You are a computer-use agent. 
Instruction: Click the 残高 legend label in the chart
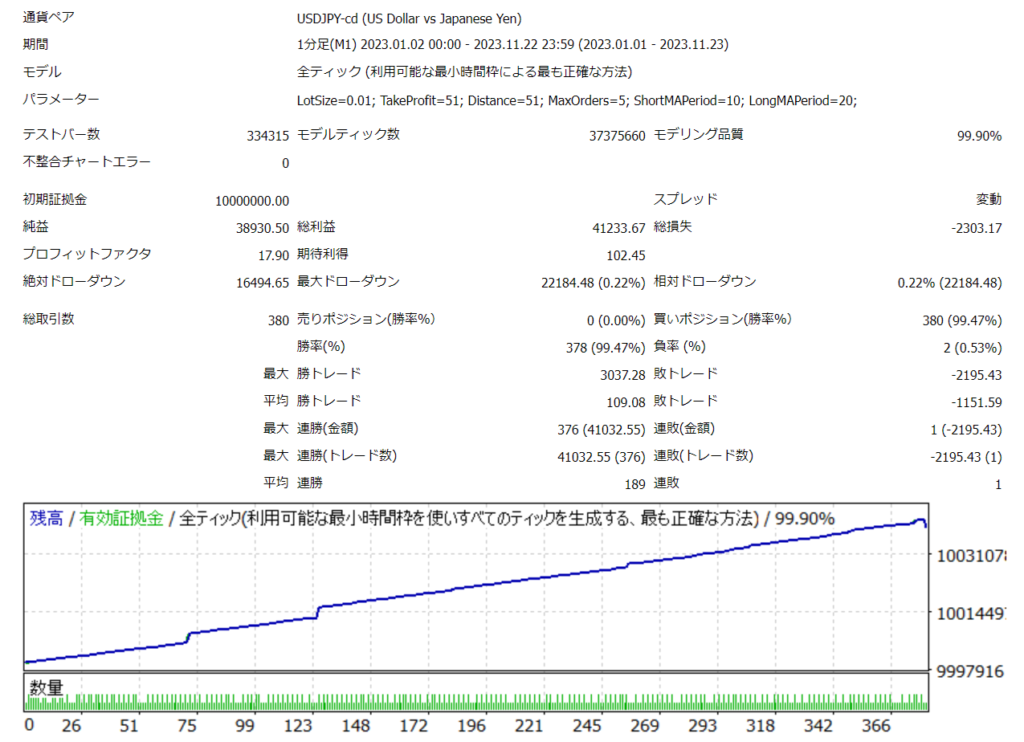point(46,518)
